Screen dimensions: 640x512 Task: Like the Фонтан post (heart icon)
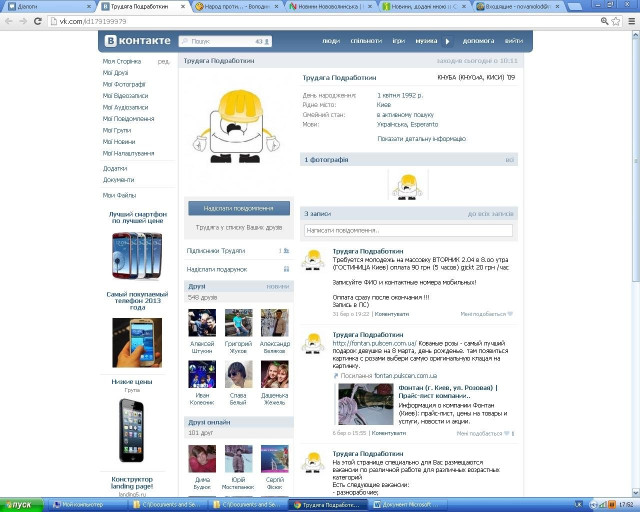click(509, 434)
